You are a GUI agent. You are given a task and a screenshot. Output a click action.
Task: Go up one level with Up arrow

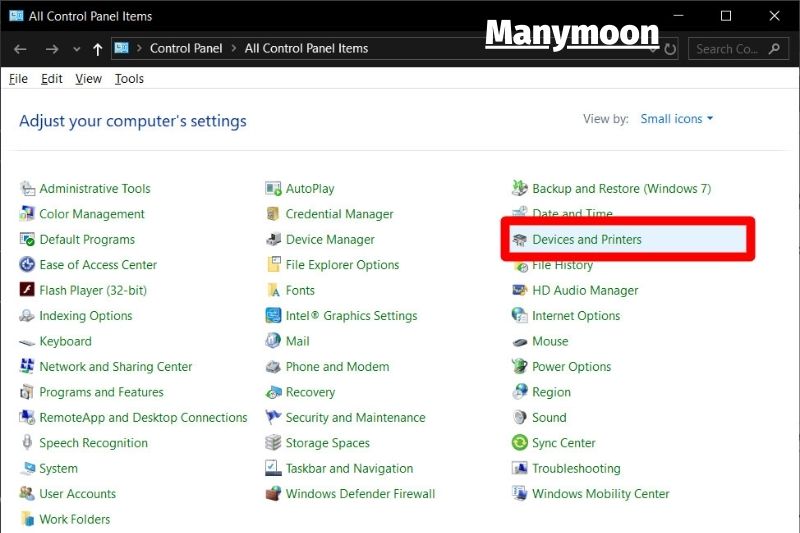click(x=97, y=49)
